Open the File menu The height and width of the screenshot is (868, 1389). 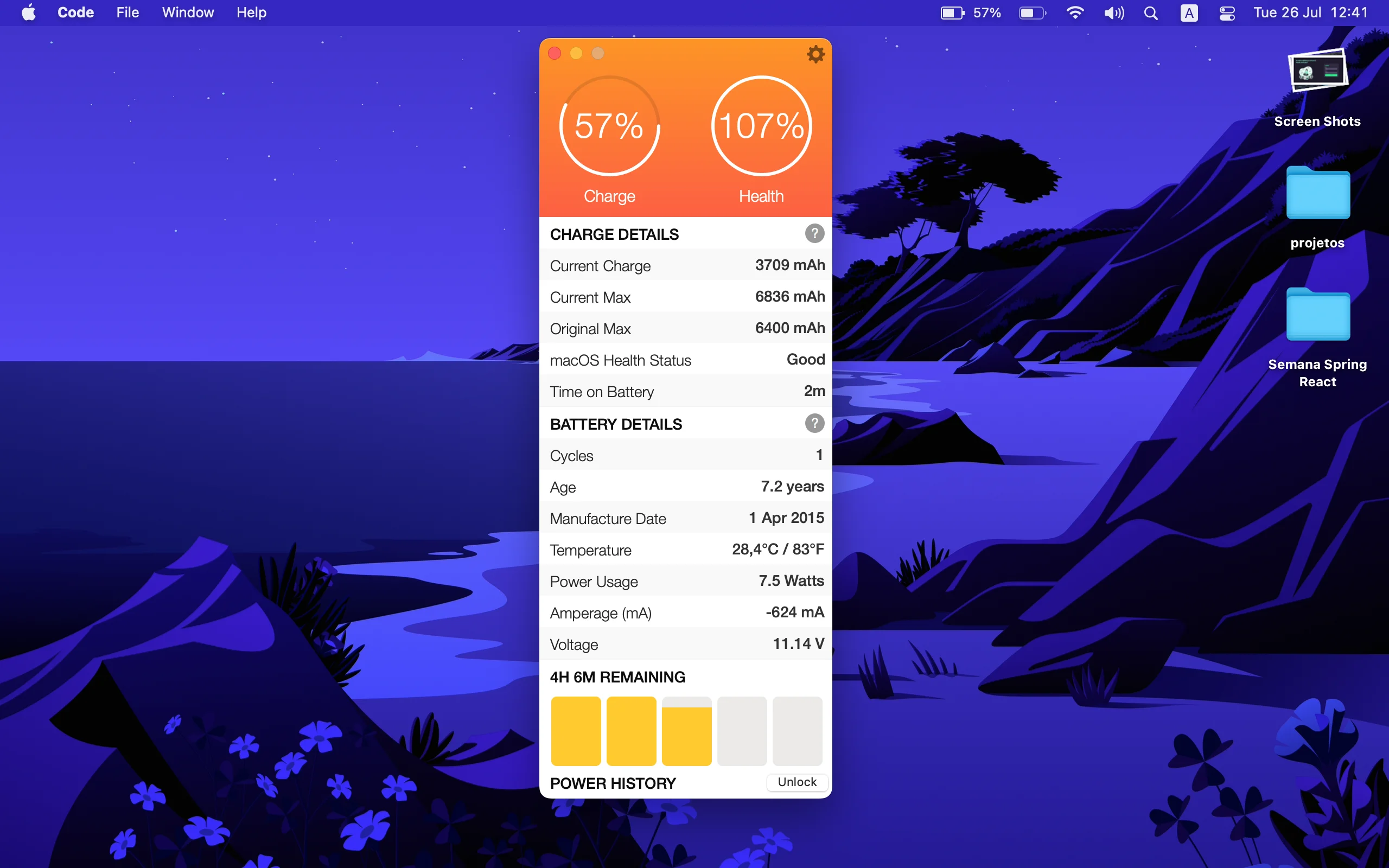pyautogui.click(x=128, y=12)
